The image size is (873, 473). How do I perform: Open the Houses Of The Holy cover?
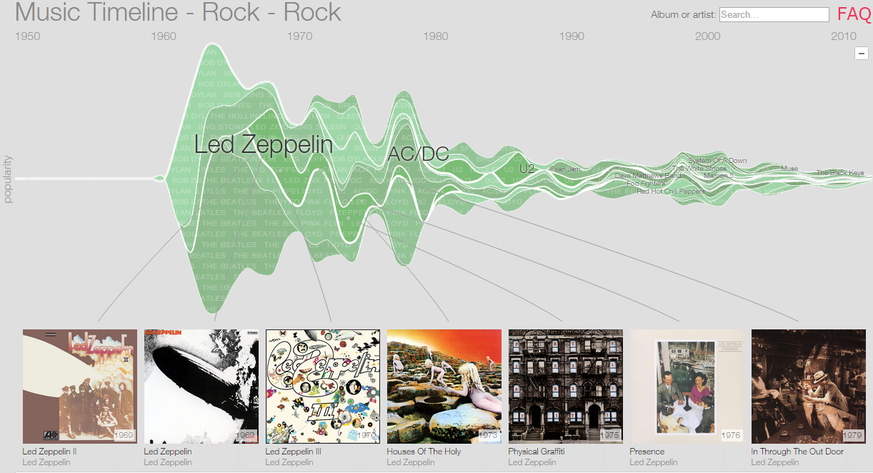click(x=444, y=386)
